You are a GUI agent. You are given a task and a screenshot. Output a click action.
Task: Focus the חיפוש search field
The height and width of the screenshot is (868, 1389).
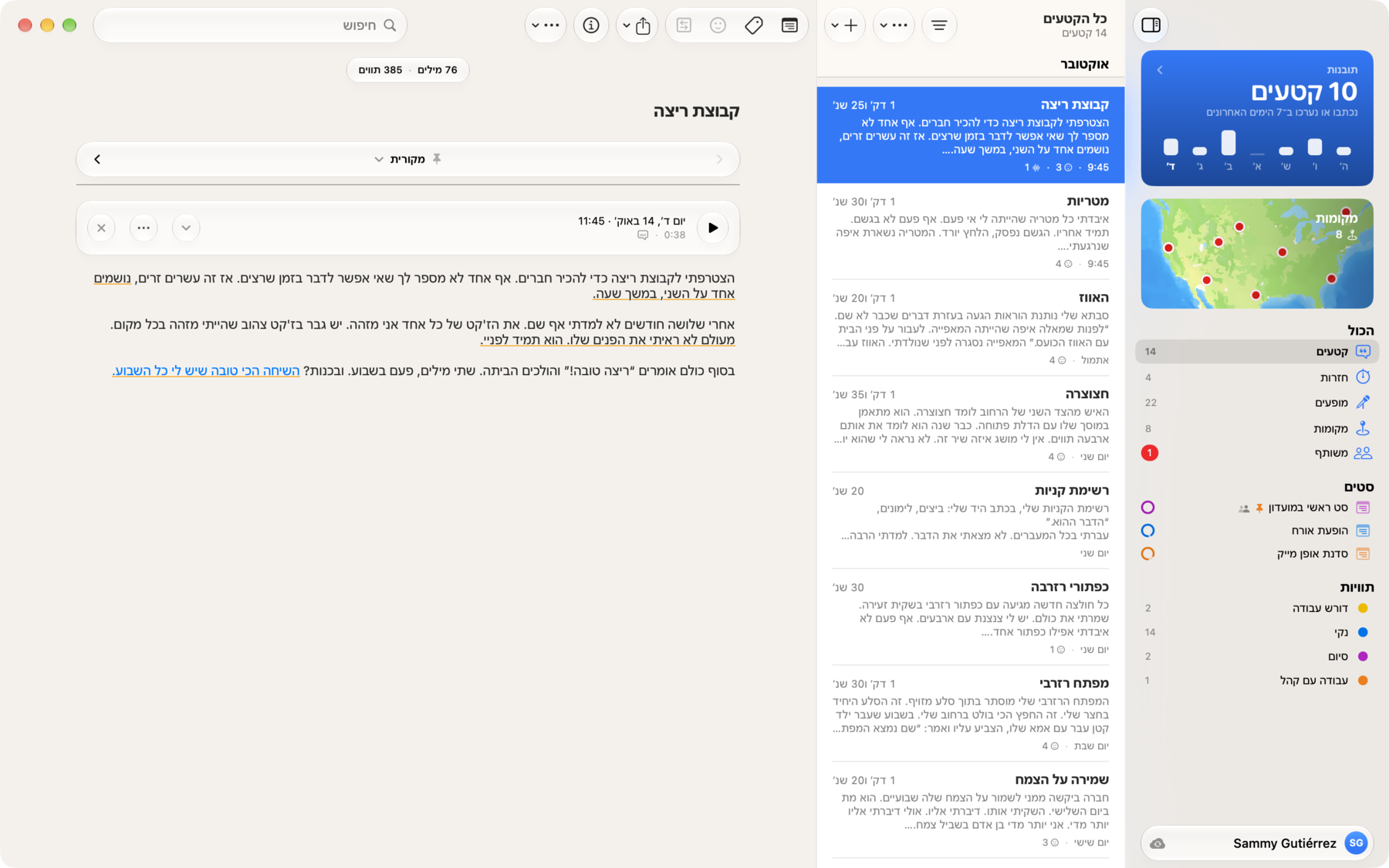point(250,25)
